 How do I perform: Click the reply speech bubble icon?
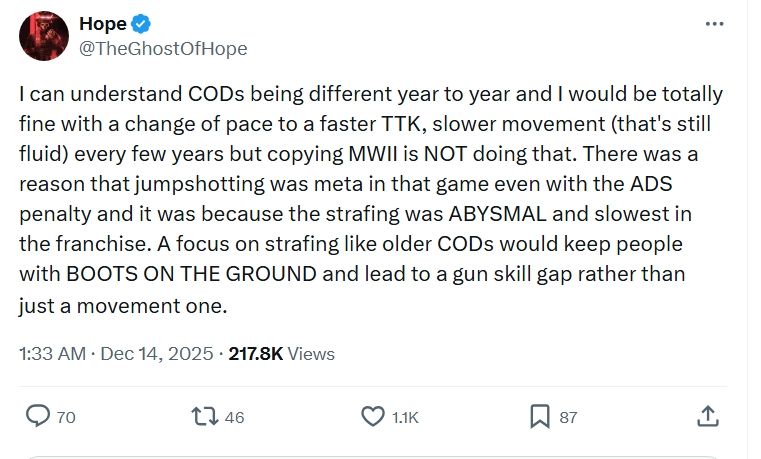click(x=38, y=416)
